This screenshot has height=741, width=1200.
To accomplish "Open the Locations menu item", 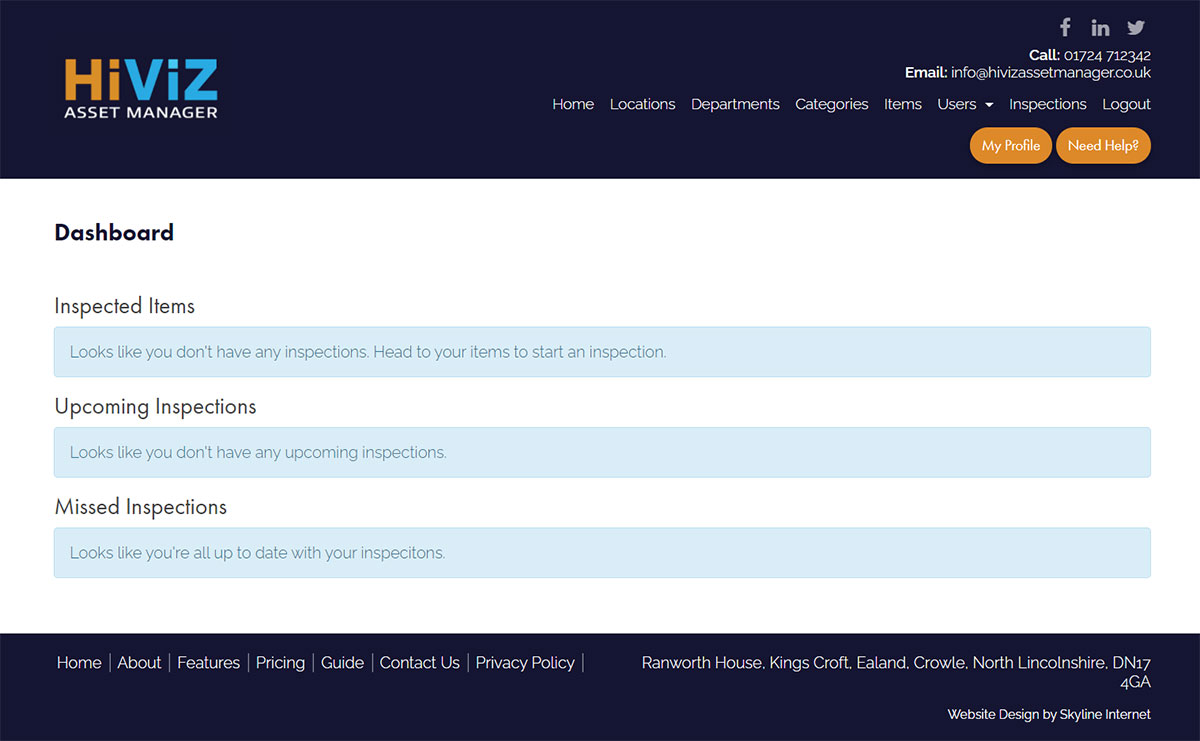I will pos(642,104).
